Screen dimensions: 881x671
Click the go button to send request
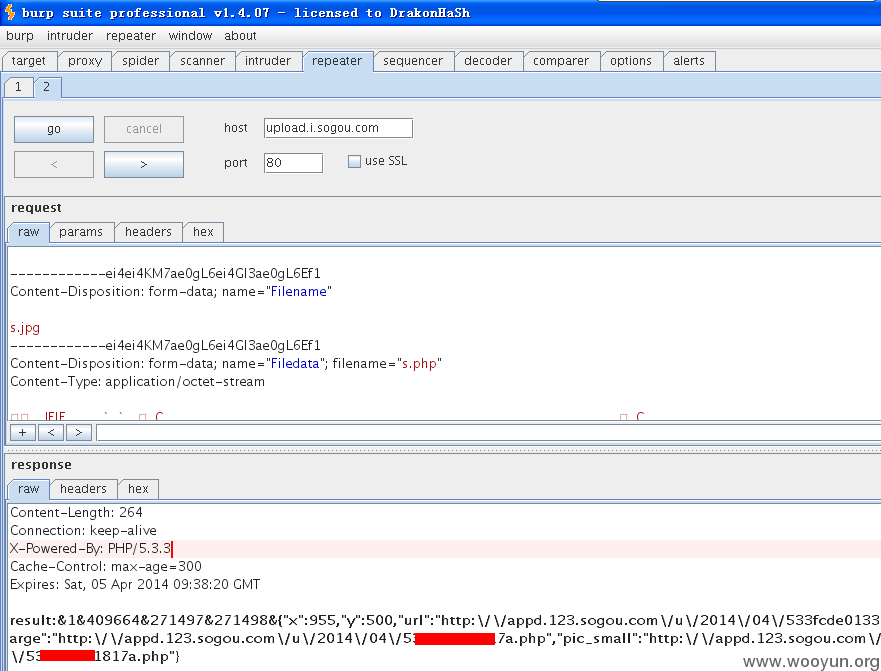(54, 129)
